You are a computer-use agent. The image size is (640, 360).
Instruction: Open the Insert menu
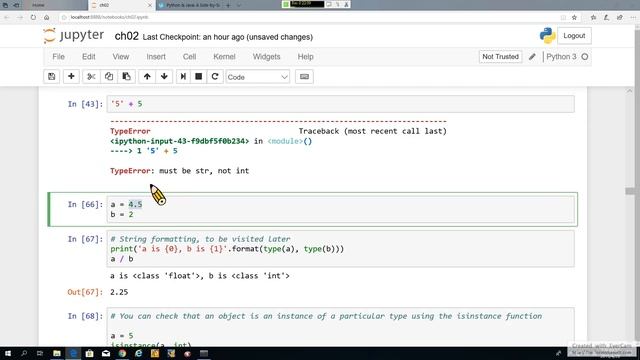click(x=156, y=57)
